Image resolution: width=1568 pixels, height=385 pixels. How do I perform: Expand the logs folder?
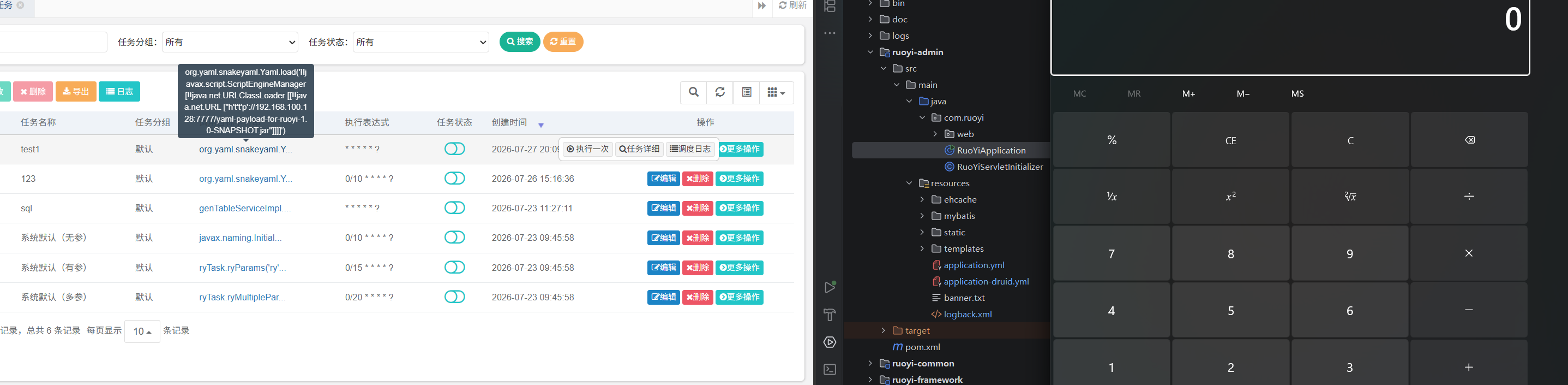coord(870,36)
